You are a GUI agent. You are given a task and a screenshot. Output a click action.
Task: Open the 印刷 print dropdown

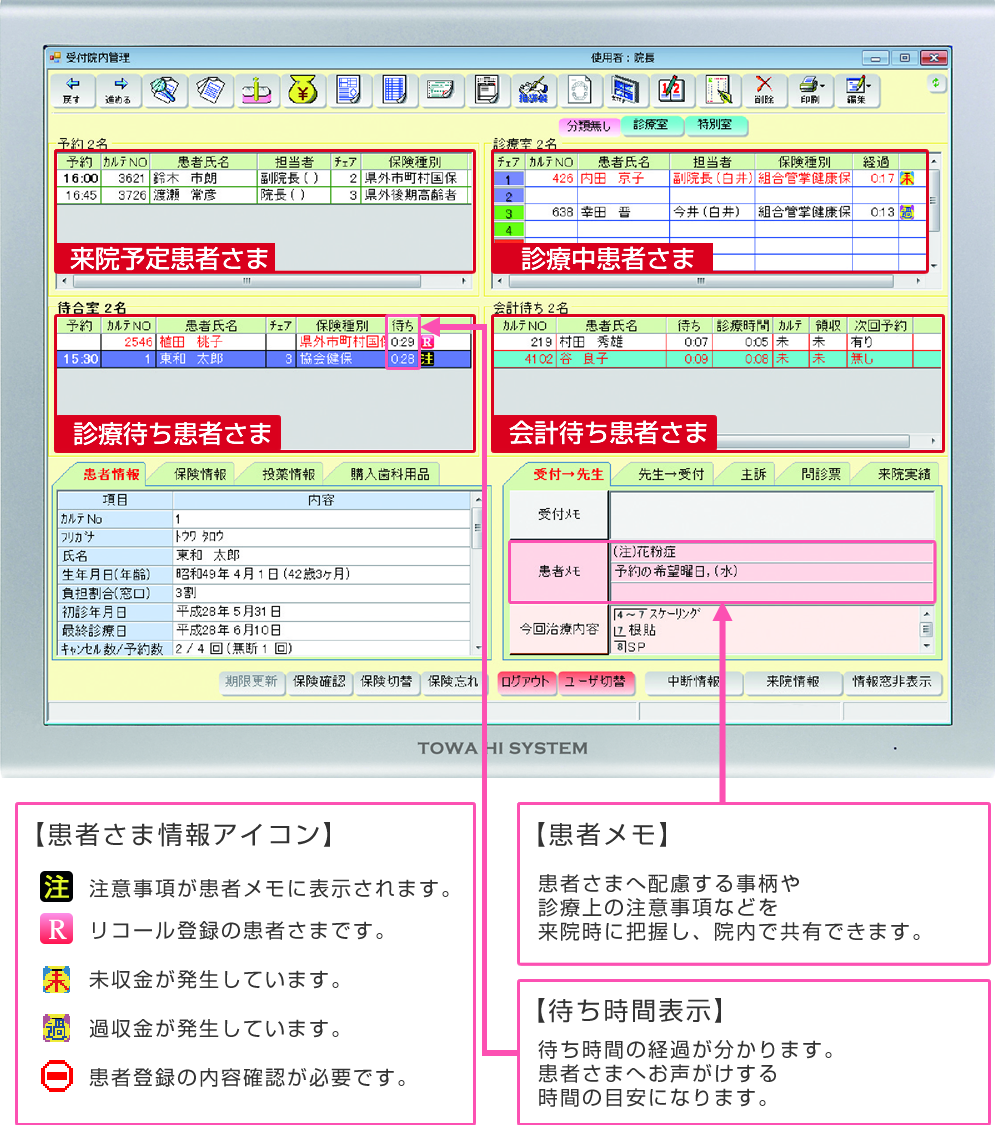(x=811, y=90)
